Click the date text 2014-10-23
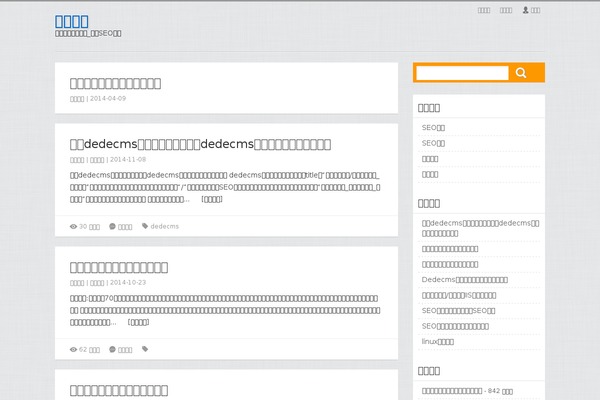The height and width of the screenshot is (400, 600). click(x=128, y=282)
